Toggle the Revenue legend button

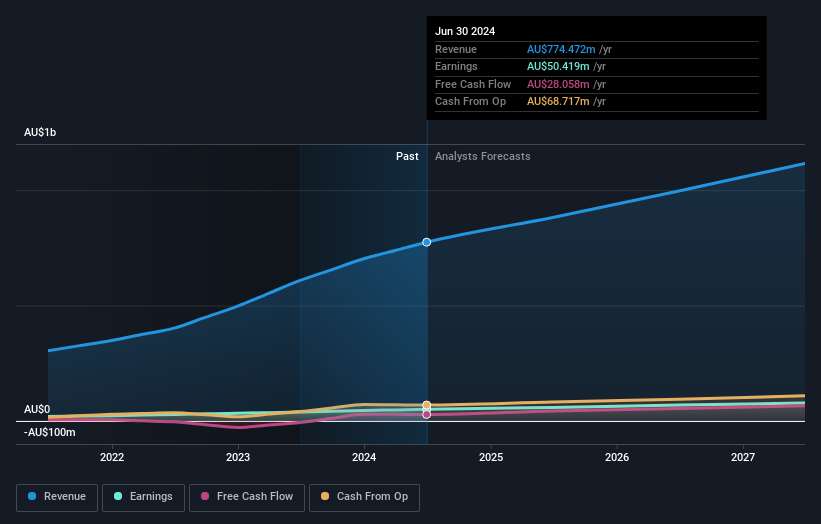[x=57, y=497]
